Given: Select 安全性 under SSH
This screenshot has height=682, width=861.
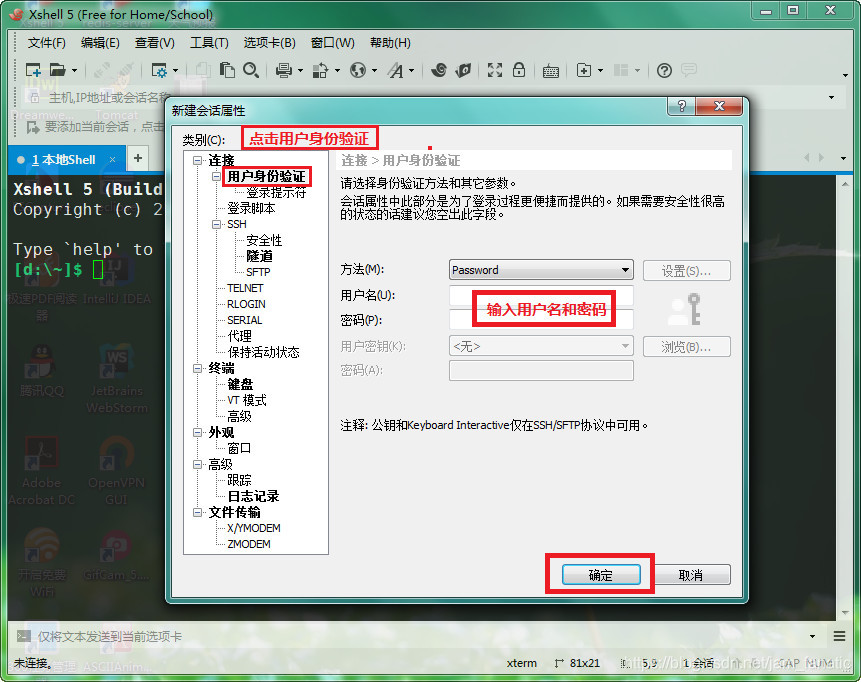Looking at the screenshot, I should (264, 240).
